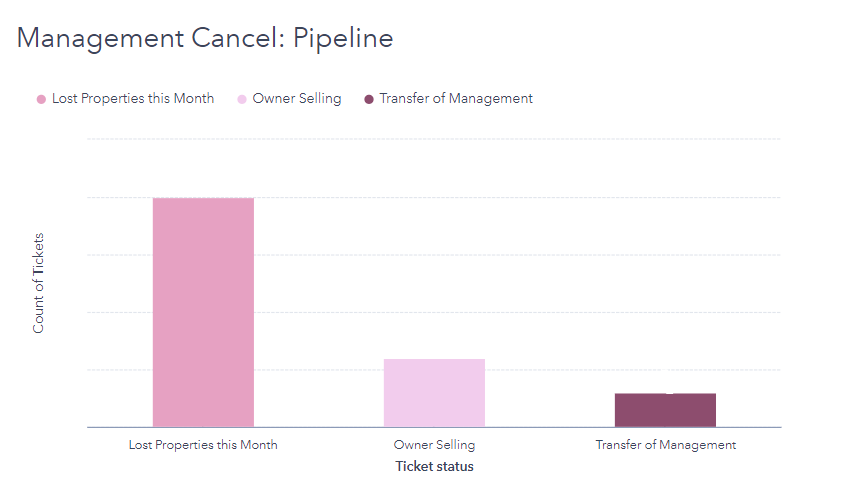Select the dark purple Transfer of Management bar
This screenshot has width=854, height=504.
[665, 410]
